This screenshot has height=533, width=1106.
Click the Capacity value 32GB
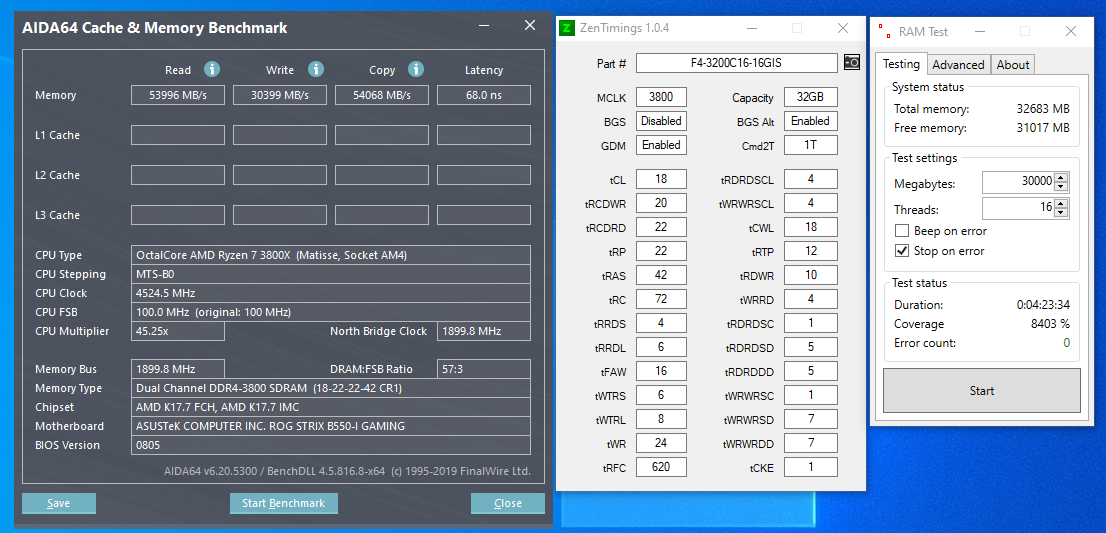click(810, 97)
